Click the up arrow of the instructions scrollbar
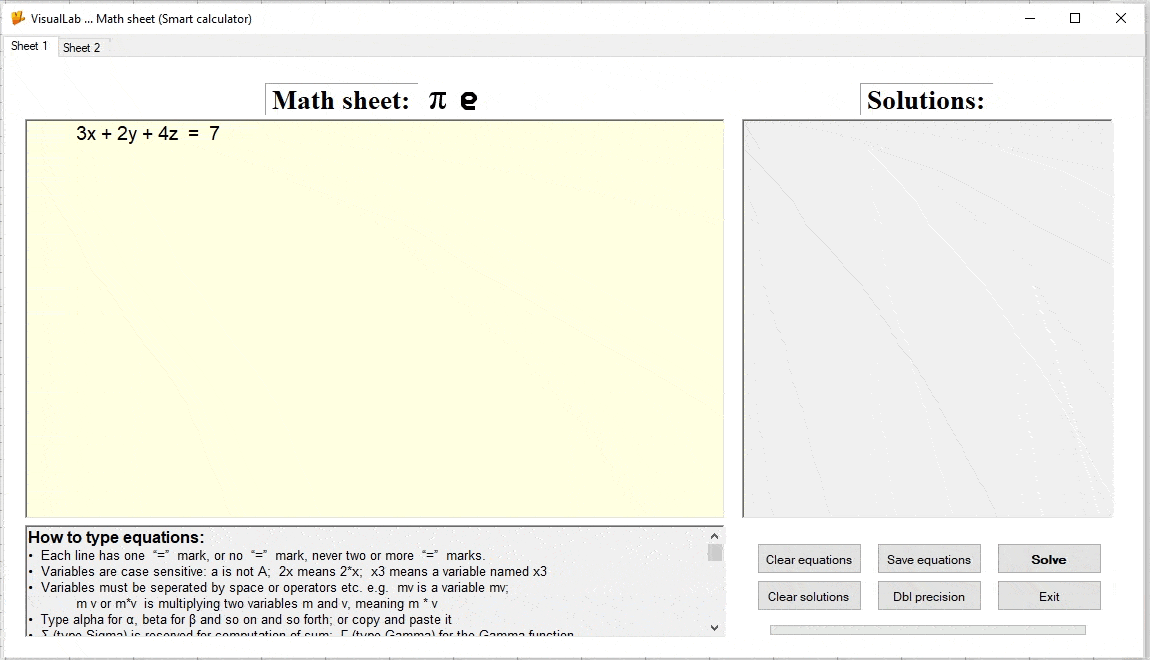Viewport: 1150px width, 660px height. (714, 535)
